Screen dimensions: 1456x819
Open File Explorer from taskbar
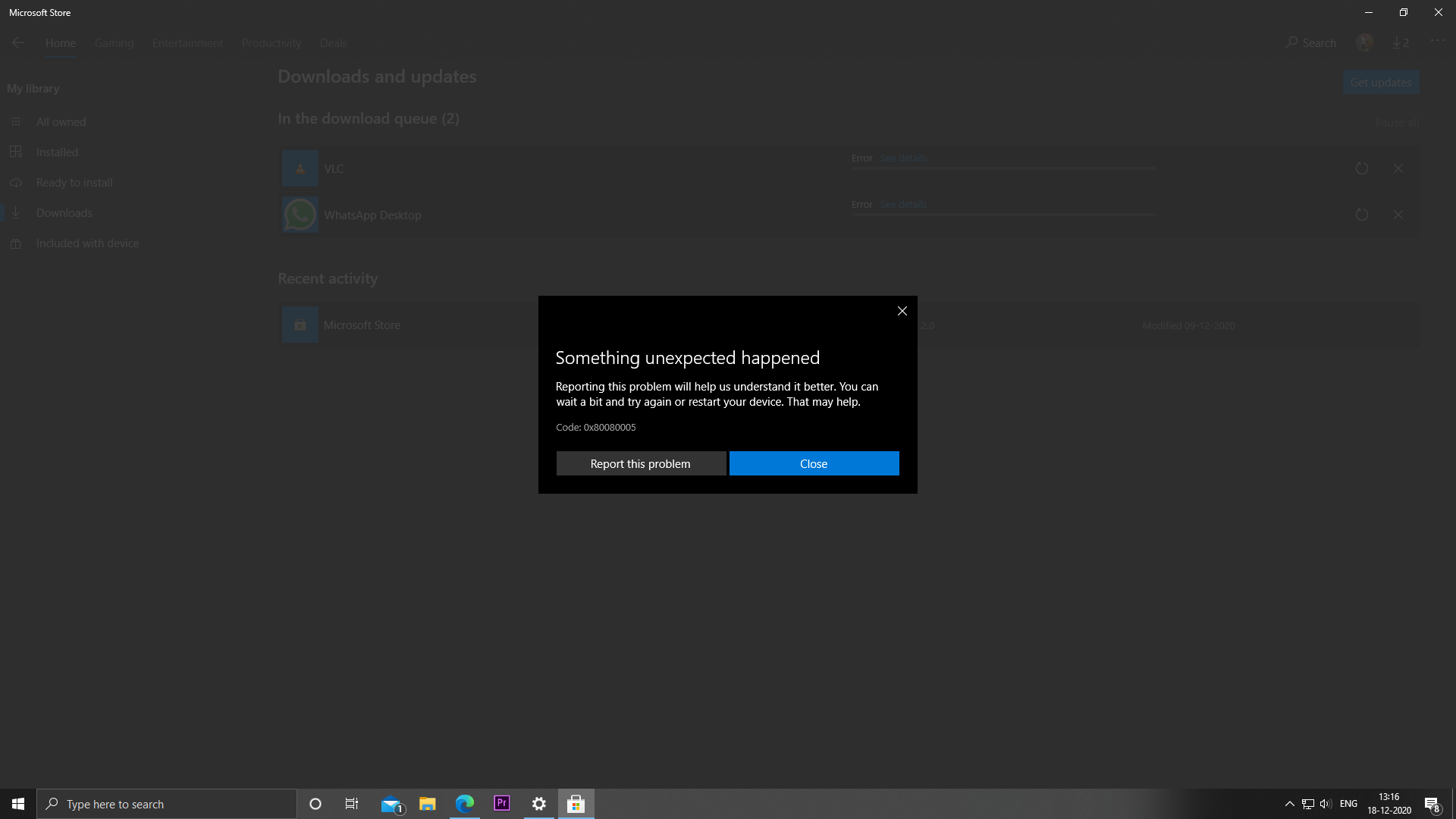pyautogui.click(x=428, y=804)
